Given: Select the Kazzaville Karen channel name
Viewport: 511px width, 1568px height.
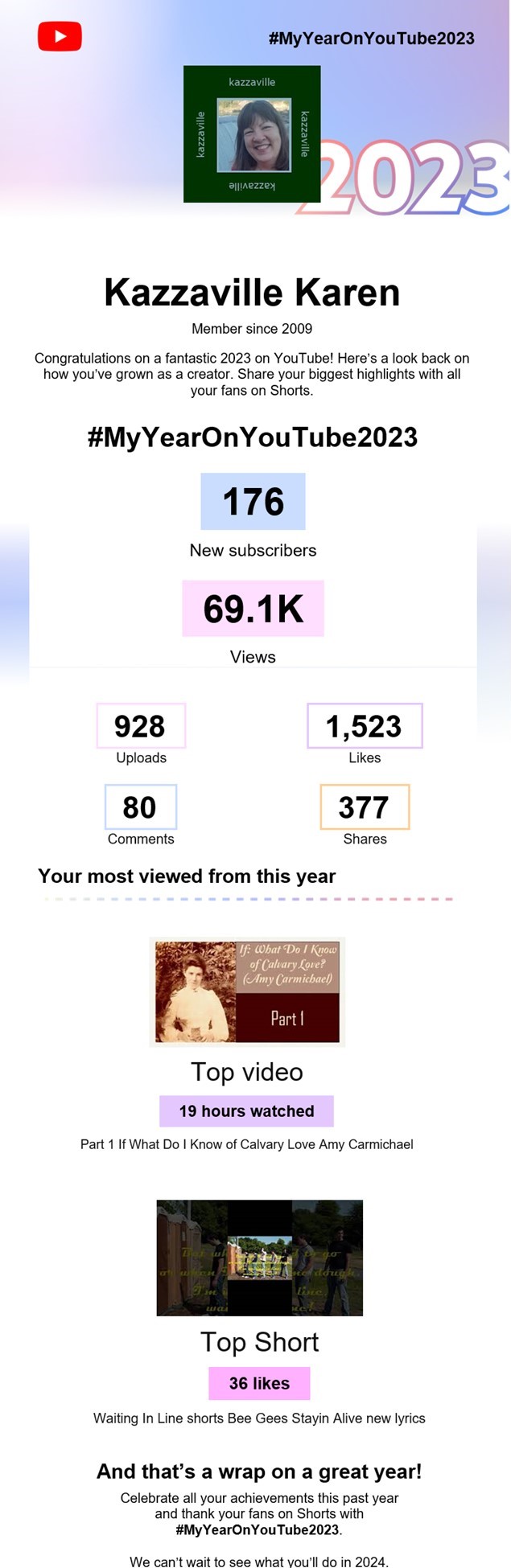Looking at the screenshot, I should coord(252,293).
